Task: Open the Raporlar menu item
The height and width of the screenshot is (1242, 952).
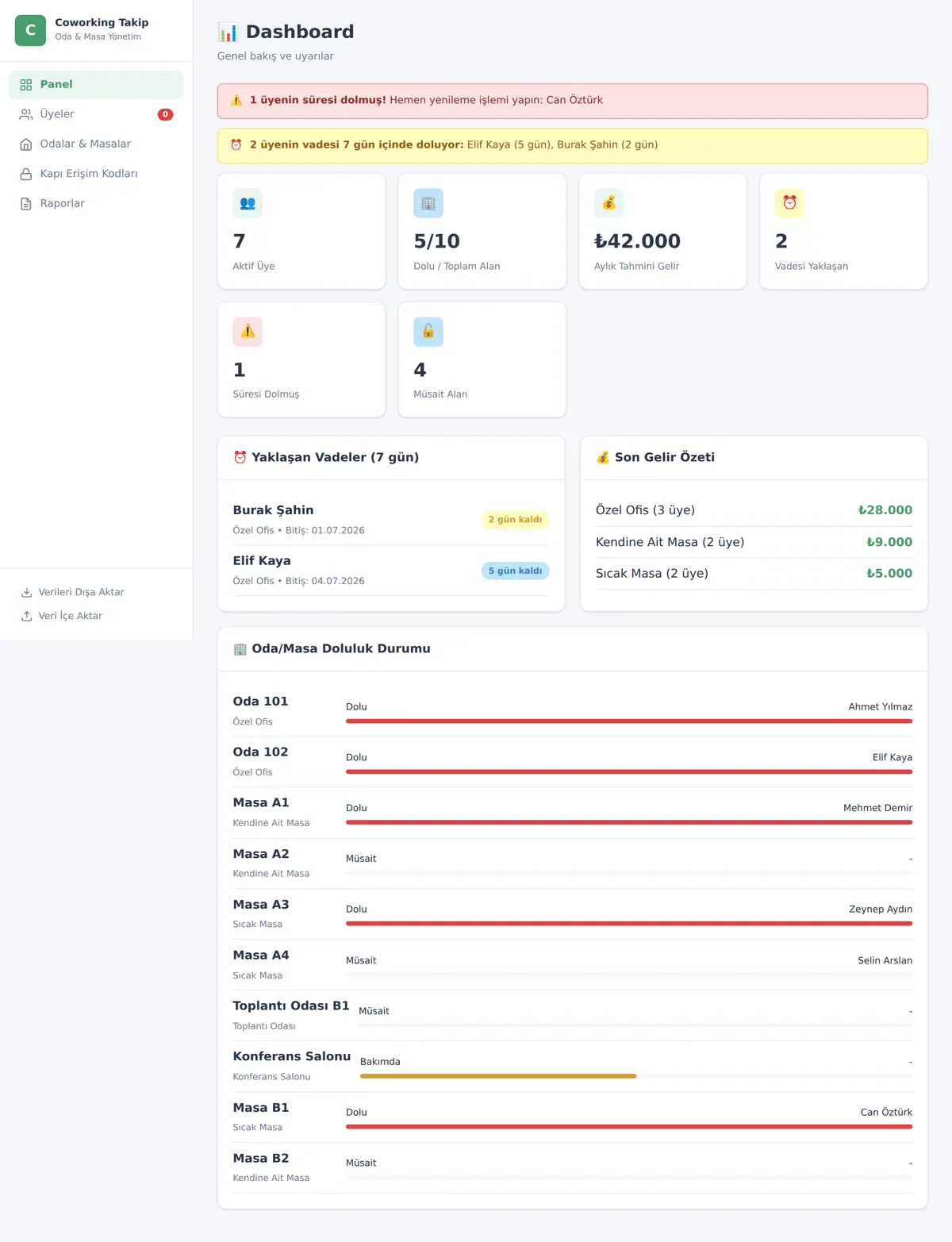Action: (x=96, y=204)
